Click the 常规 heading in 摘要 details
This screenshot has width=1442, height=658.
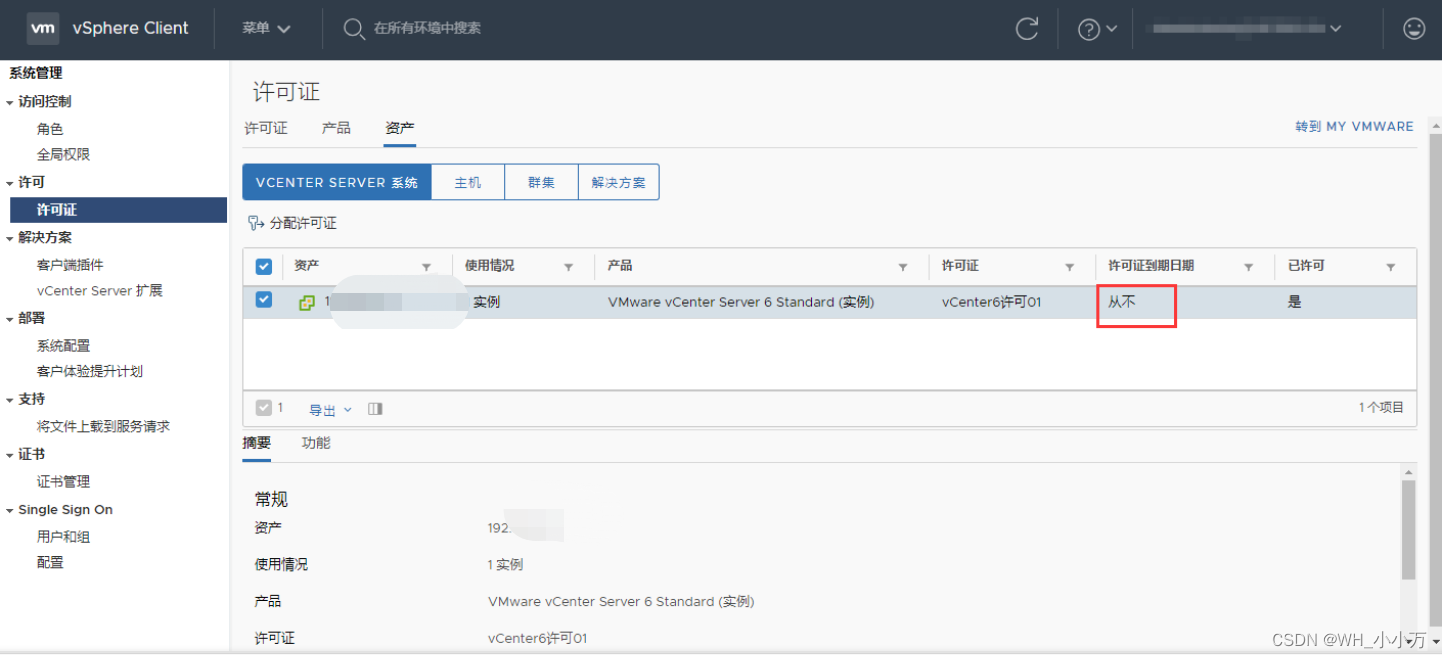pyautogui.click(x=271, y=499)
